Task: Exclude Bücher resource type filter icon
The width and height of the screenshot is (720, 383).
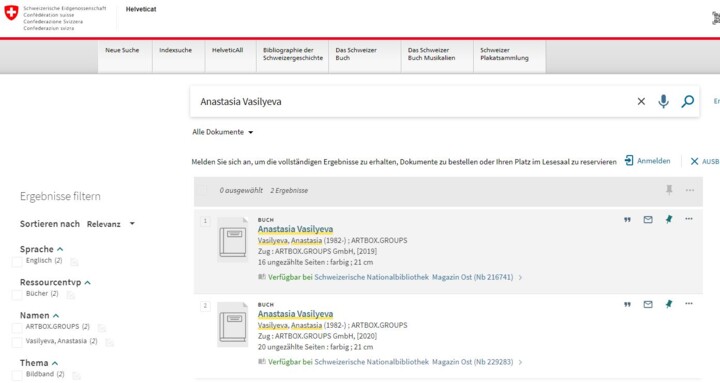Action: [70, 295]
